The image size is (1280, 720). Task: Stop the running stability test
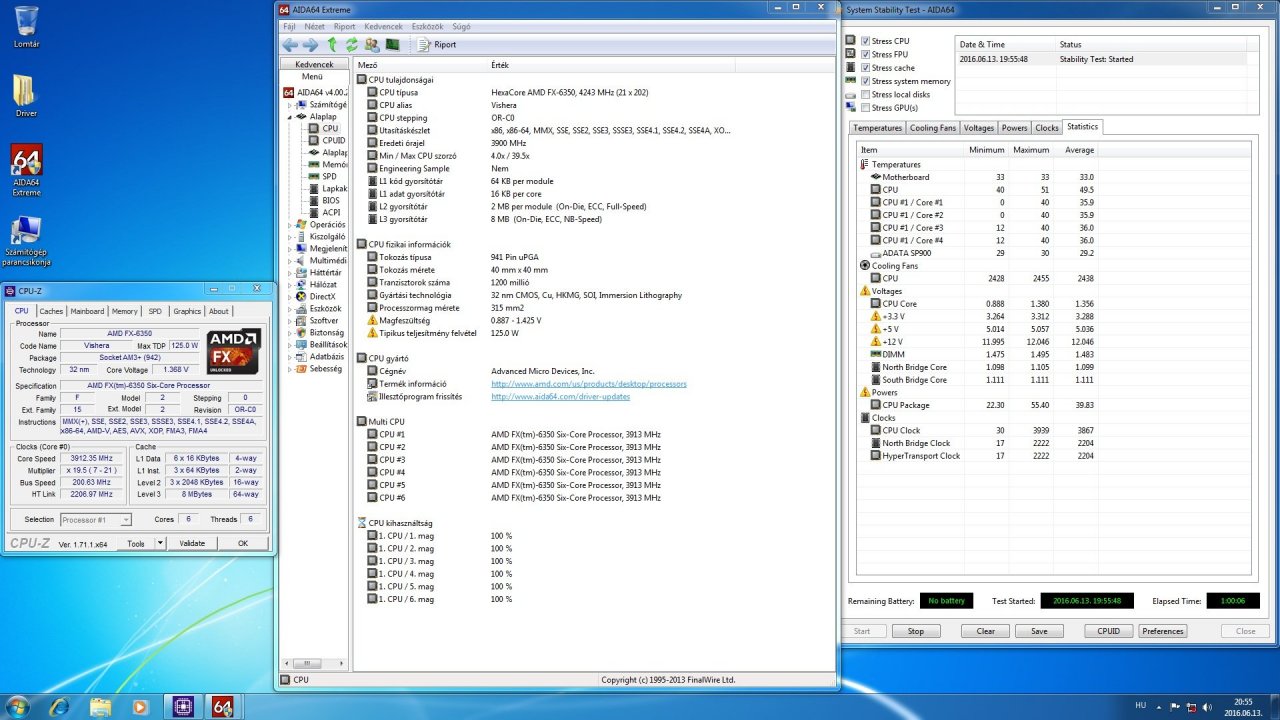click(x=915, y=631)
